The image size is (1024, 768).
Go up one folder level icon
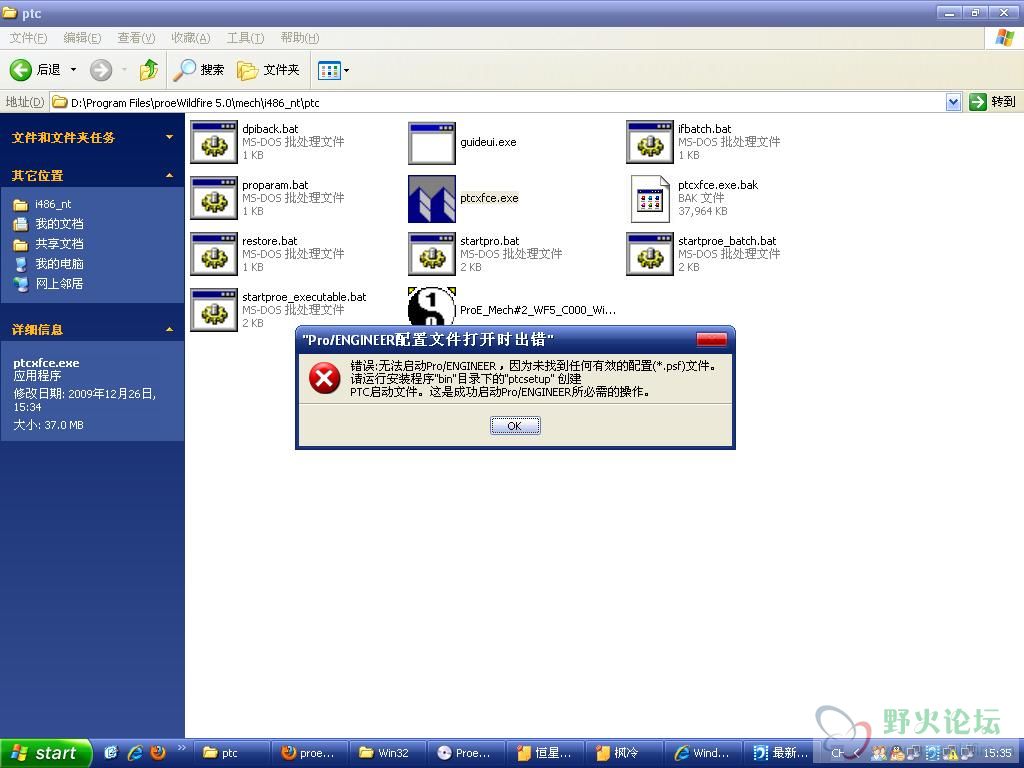point(149,70)
